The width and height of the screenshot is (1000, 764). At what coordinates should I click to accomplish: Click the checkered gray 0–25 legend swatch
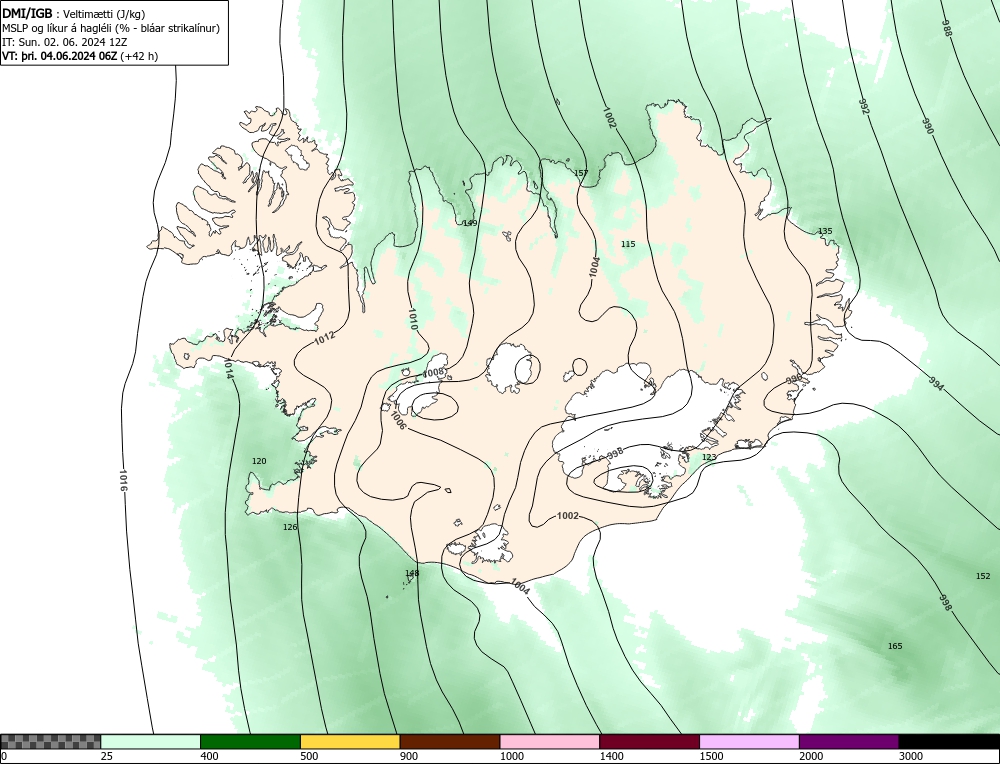pyautogui.click(x=50, y=742)
